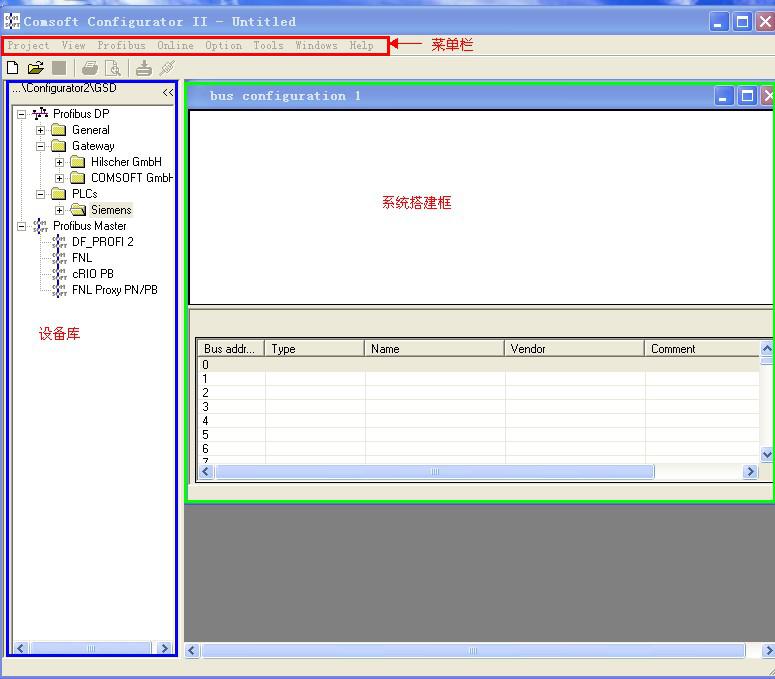
Task: Maximize the bus configuration 1 window
Action: click(747, 96)
